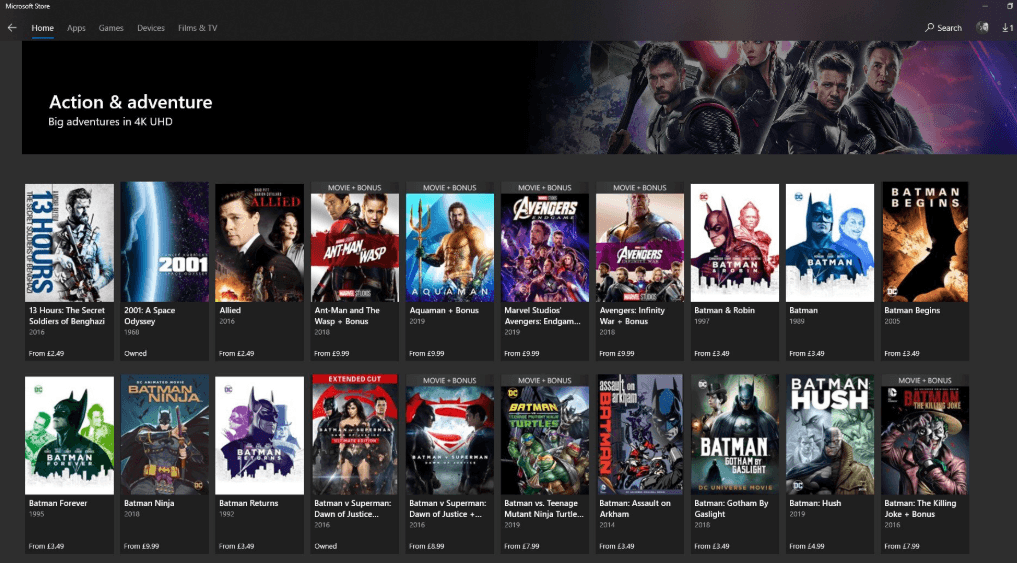Click the title "Batman Ninja"
This screenshot has width=1017, height=563.
(149, 503)
